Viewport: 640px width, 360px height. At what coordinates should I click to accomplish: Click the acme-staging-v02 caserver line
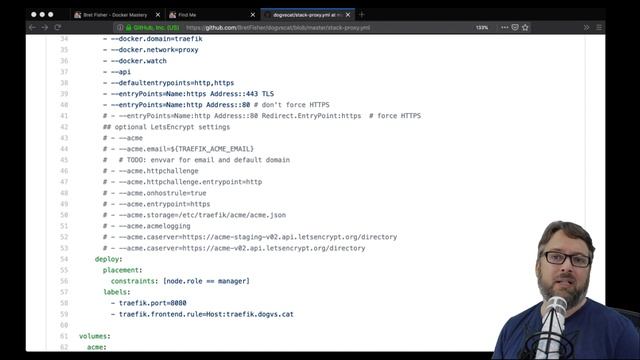[250, 237]
